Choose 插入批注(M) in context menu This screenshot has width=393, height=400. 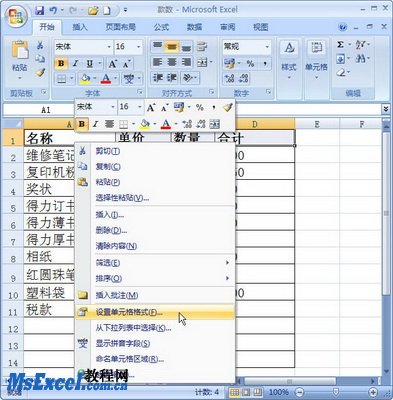coord(155,295)
